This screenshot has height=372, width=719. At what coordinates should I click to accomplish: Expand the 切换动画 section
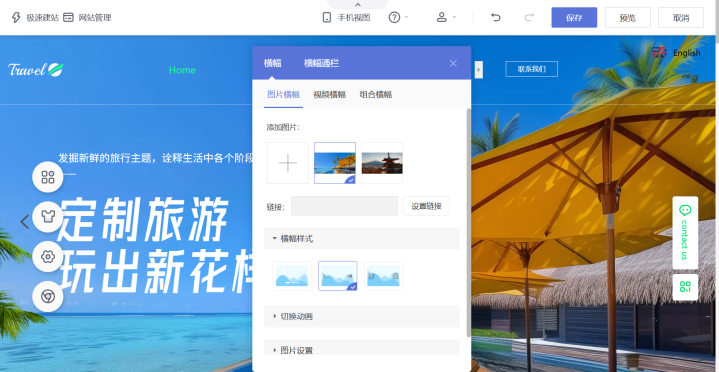(x=361, y=316)
